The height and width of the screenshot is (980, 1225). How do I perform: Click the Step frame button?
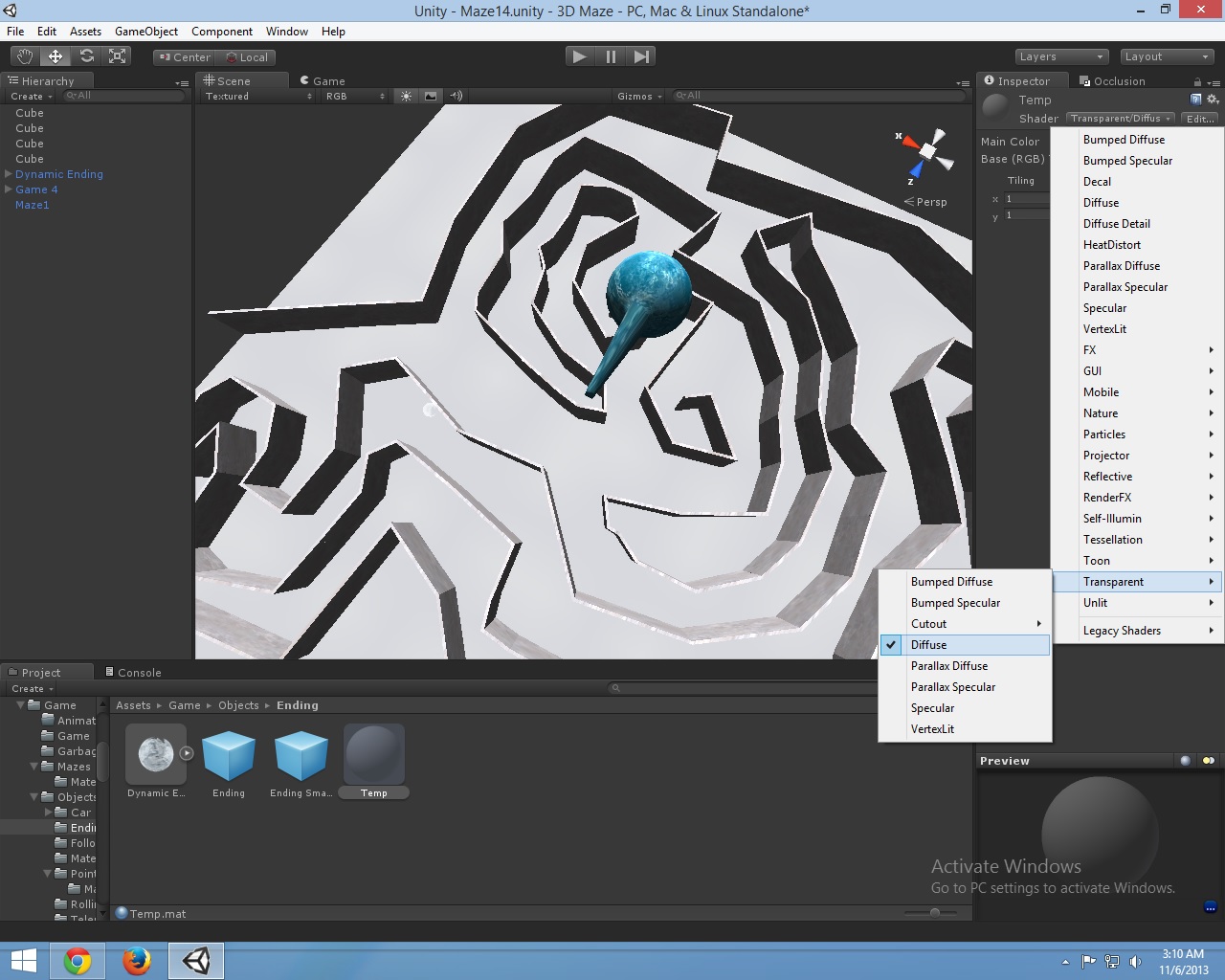point(642,56)
